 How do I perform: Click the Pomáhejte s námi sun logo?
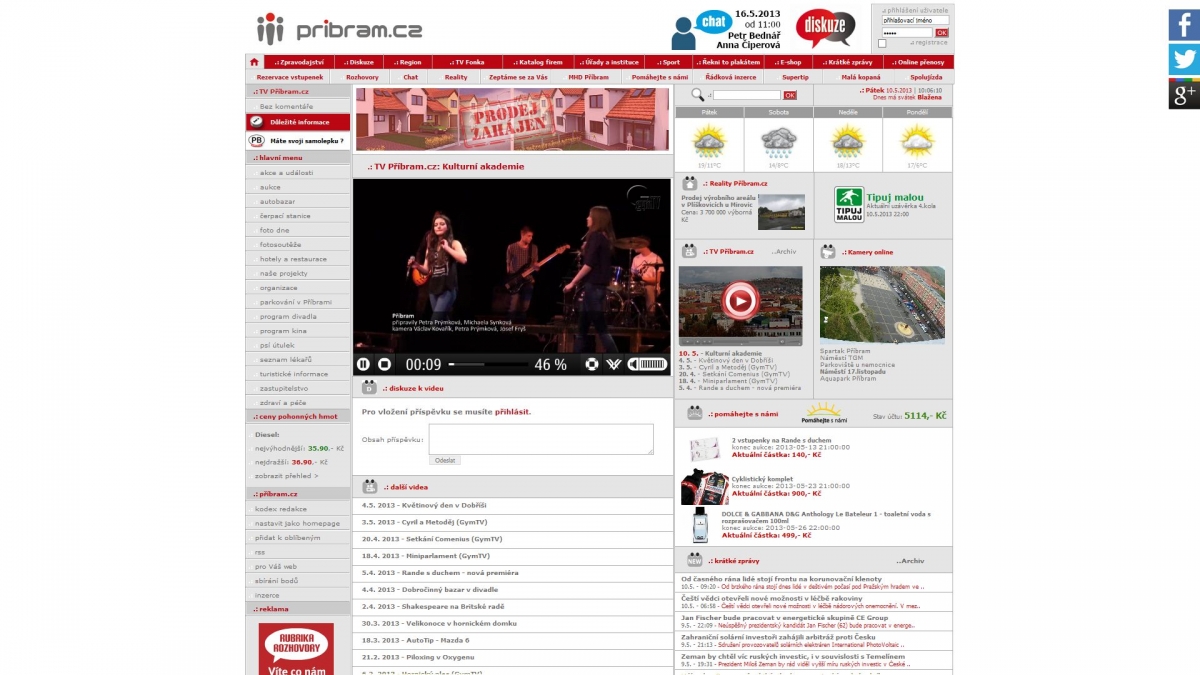pyautogui.click(x=823, y=412)
